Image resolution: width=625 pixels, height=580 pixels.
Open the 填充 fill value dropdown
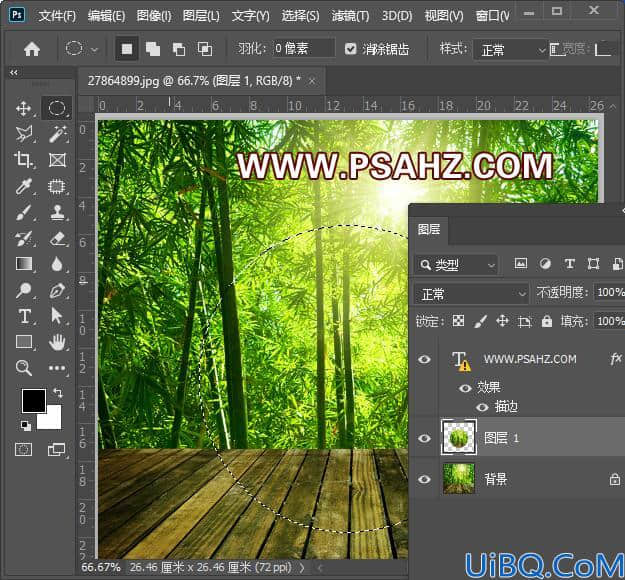click(x=609, y=321)
